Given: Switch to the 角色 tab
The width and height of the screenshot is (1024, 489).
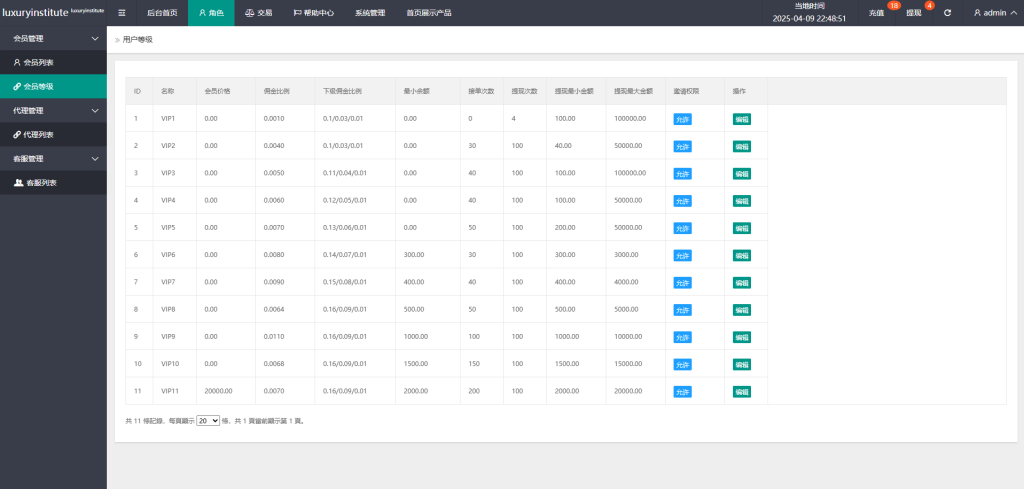Looking at the screenshot, I should coord(211,13).
